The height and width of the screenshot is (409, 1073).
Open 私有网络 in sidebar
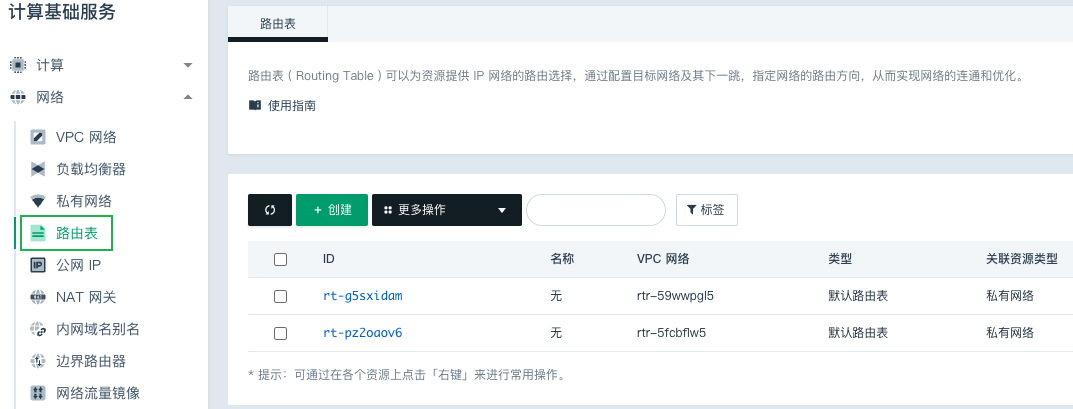tap(83, 201)
